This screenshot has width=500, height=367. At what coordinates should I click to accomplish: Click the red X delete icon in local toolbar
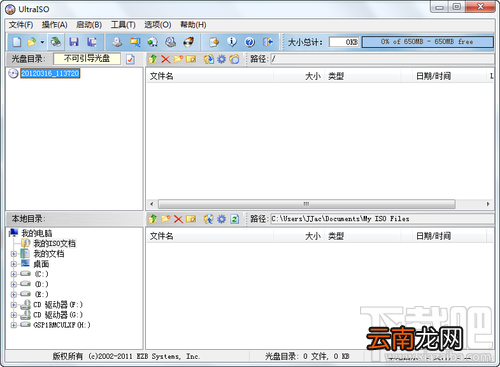click(x=178, y=219)
